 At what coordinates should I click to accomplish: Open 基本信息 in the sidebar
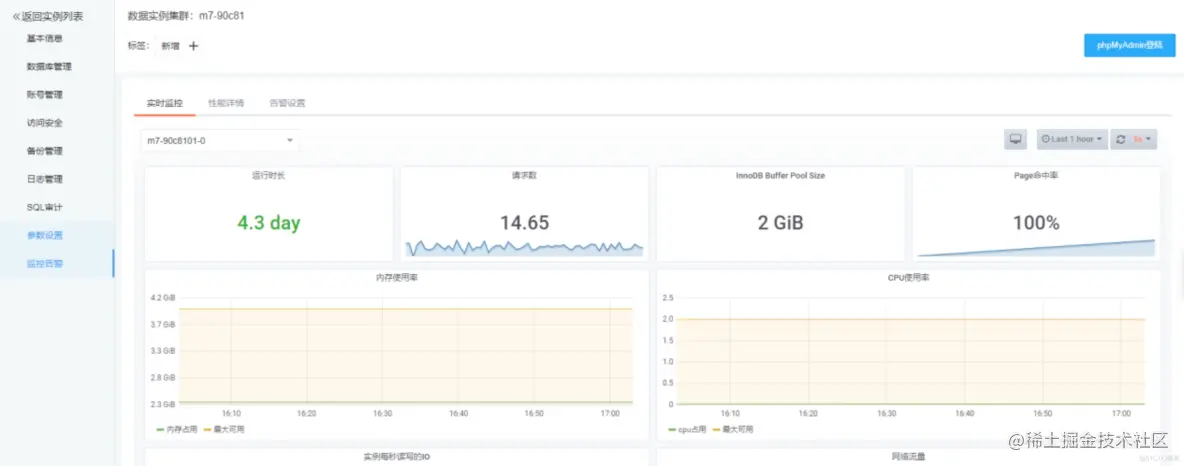(44, 38)
